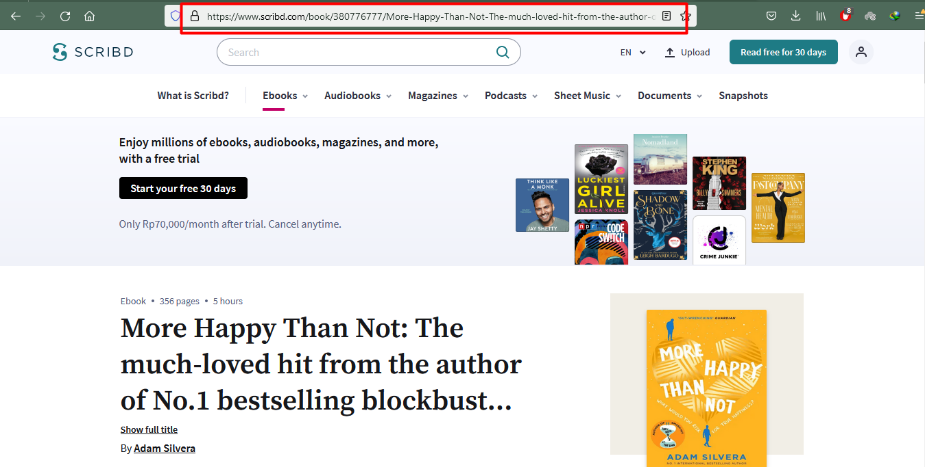Image resolution: width=925 pixels, height=467 pixels.
Task: Bookmark this page with the star icon
Action: 685,17
